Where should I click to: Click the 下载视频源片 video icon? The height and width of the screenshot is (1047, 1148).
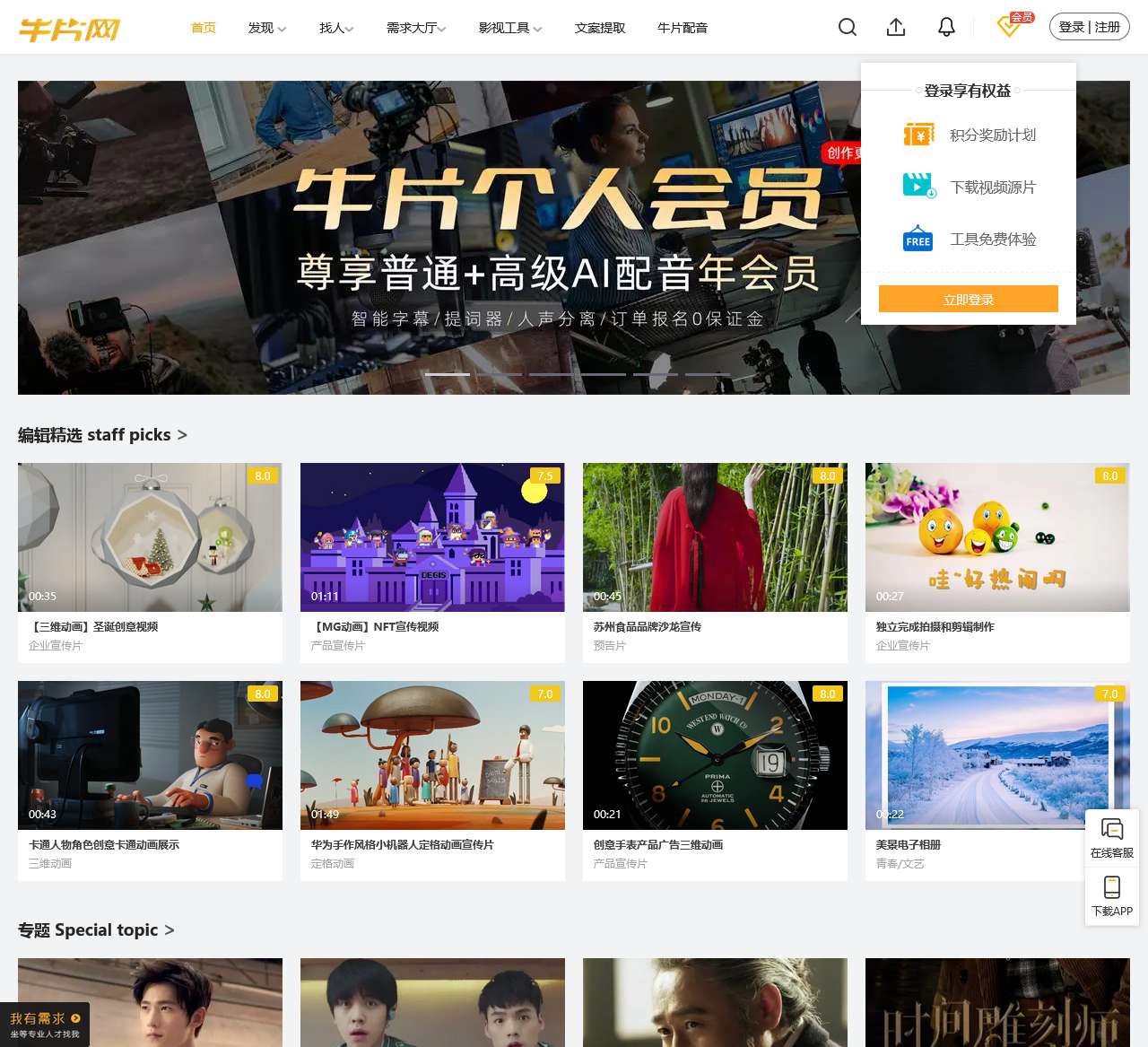pyautogui.click(x=918, y=187)
